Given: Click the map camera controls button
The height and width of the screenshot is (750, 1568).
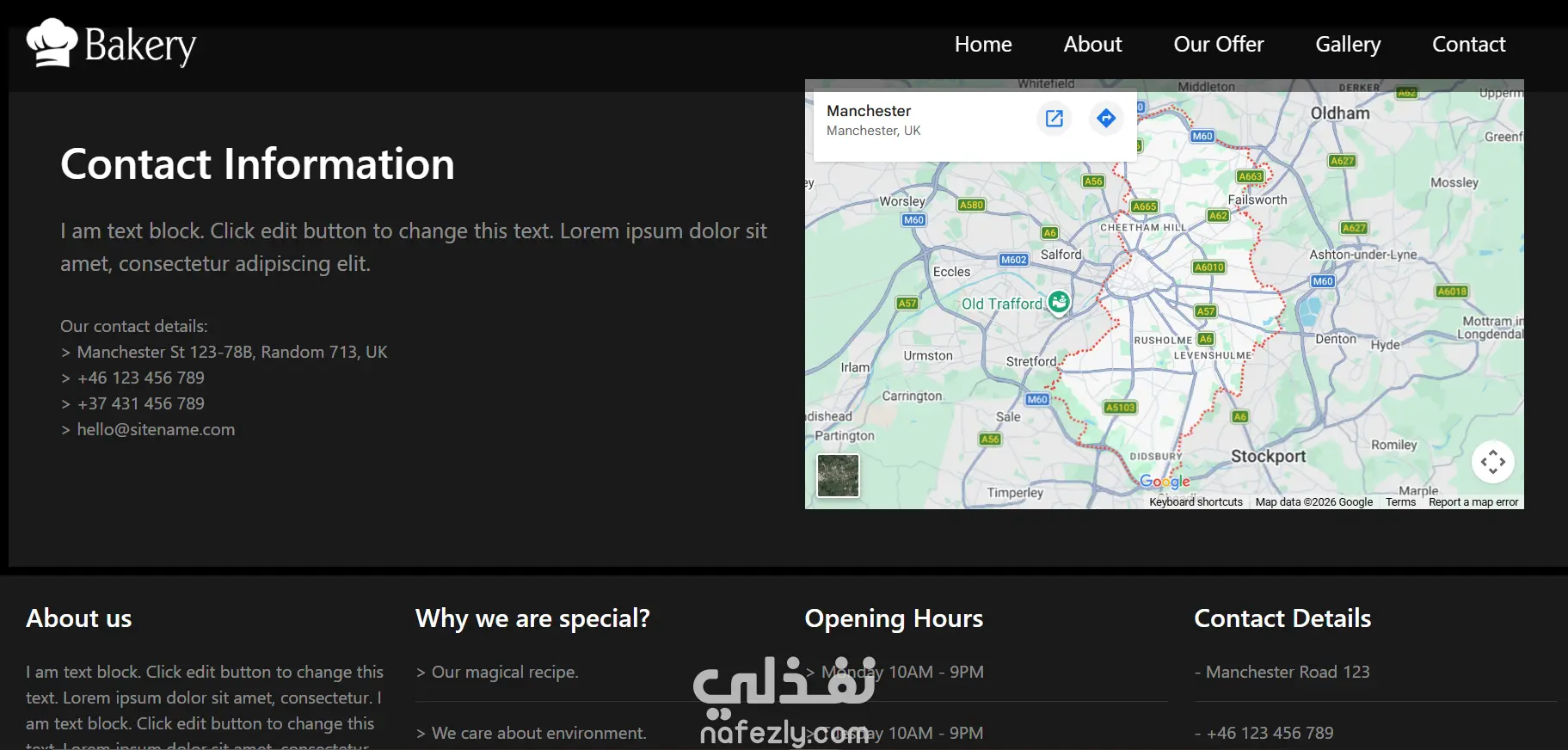Looking at the screenshot, I should tap(1493, 462).
